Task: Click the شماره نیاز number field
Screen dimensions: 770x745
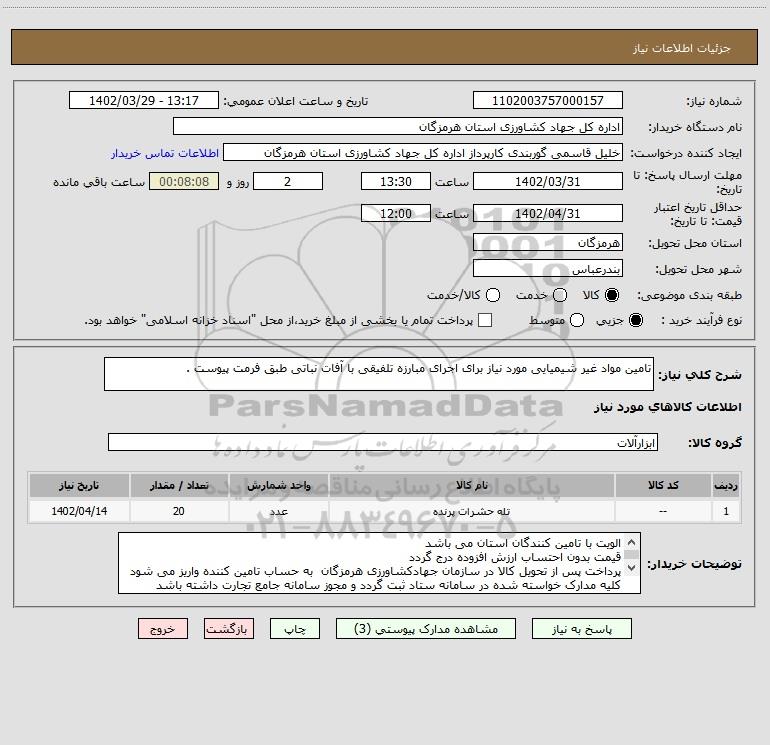Action: 548,101
